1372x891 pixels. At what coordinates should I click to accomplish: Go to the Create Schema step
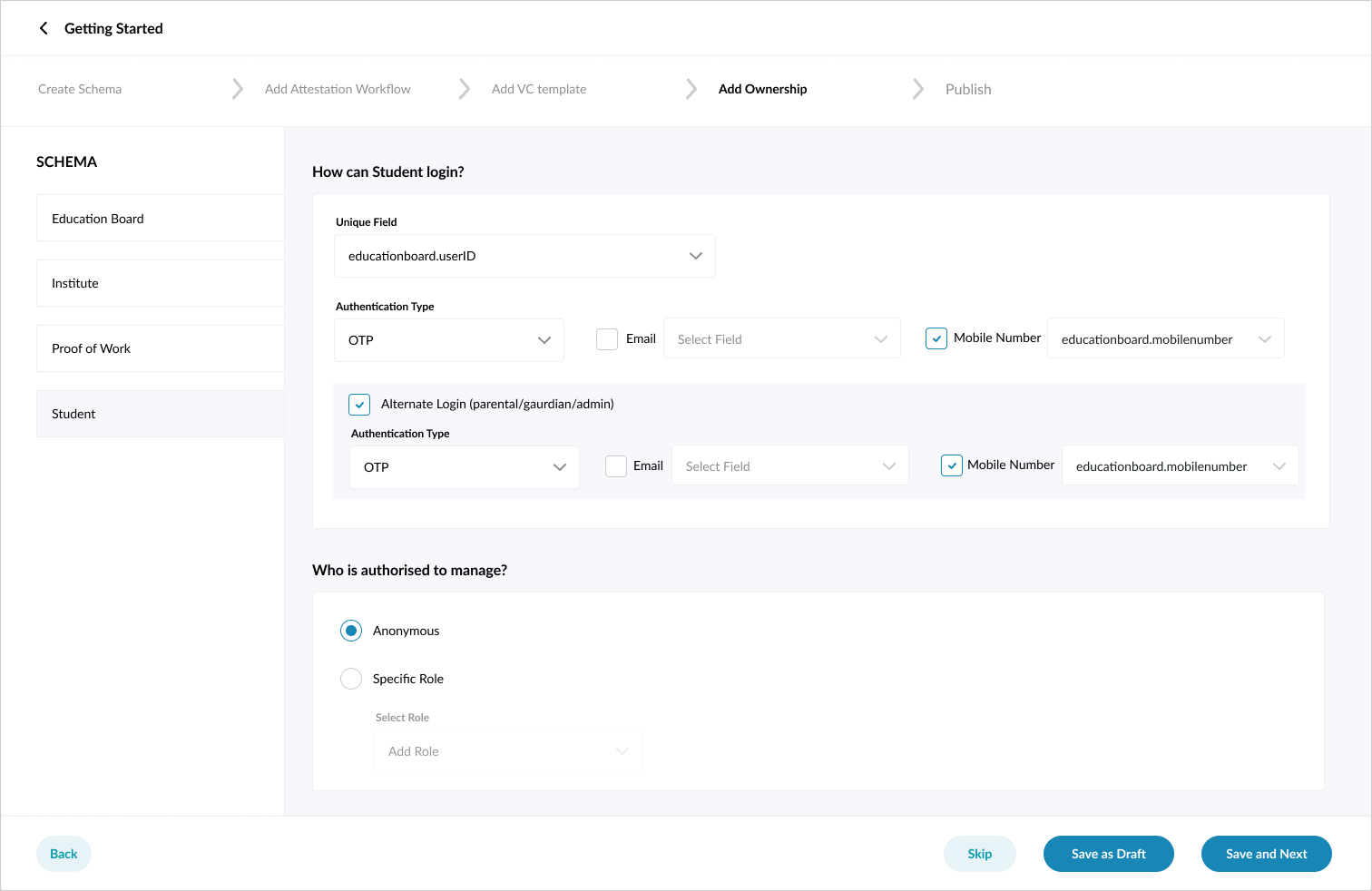pyautogui.click(x=79, y=89)
